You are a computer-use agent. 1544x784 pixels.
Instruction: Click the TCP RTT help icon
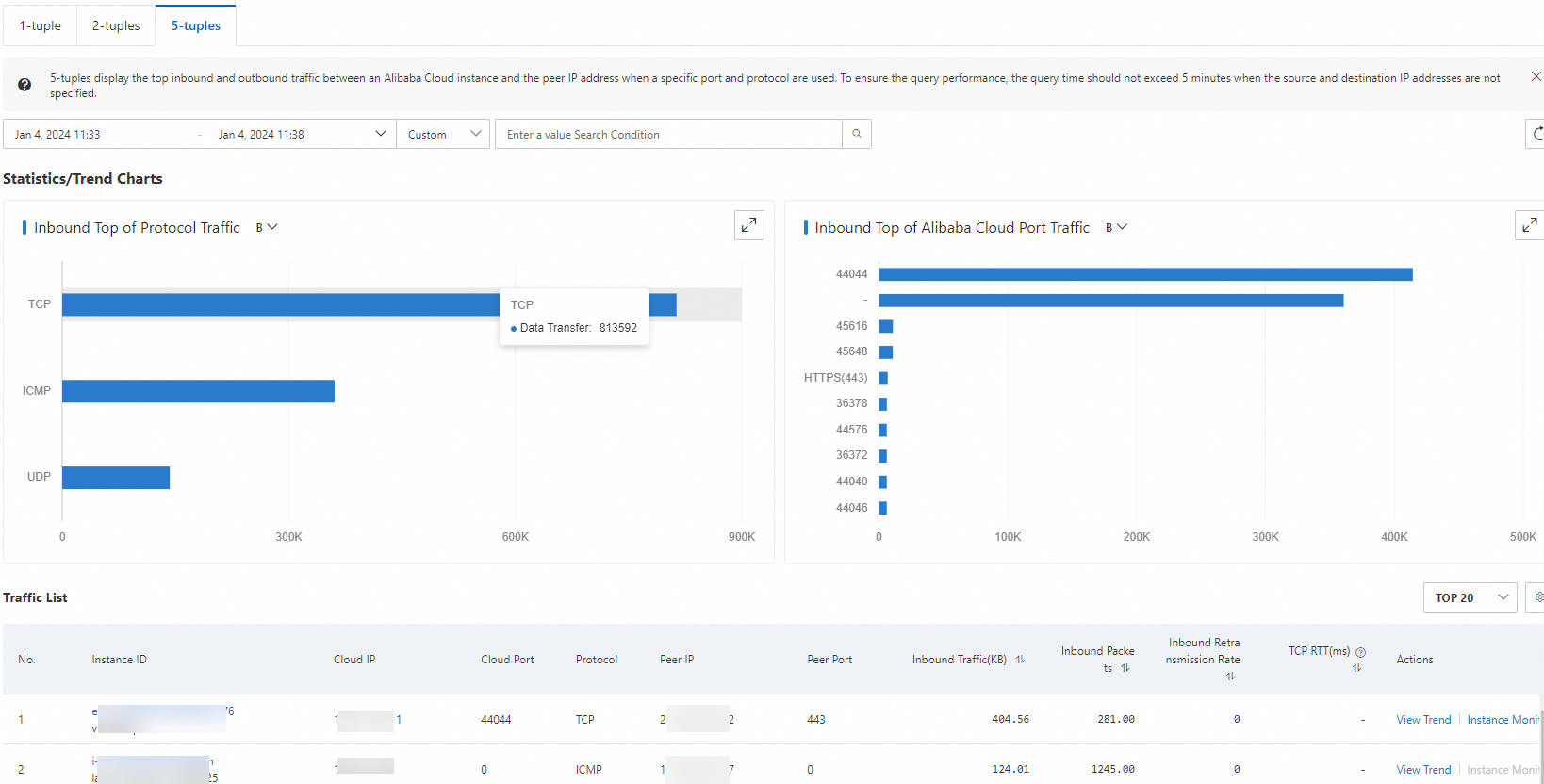pyautogui.click(x=1360, y=652)
